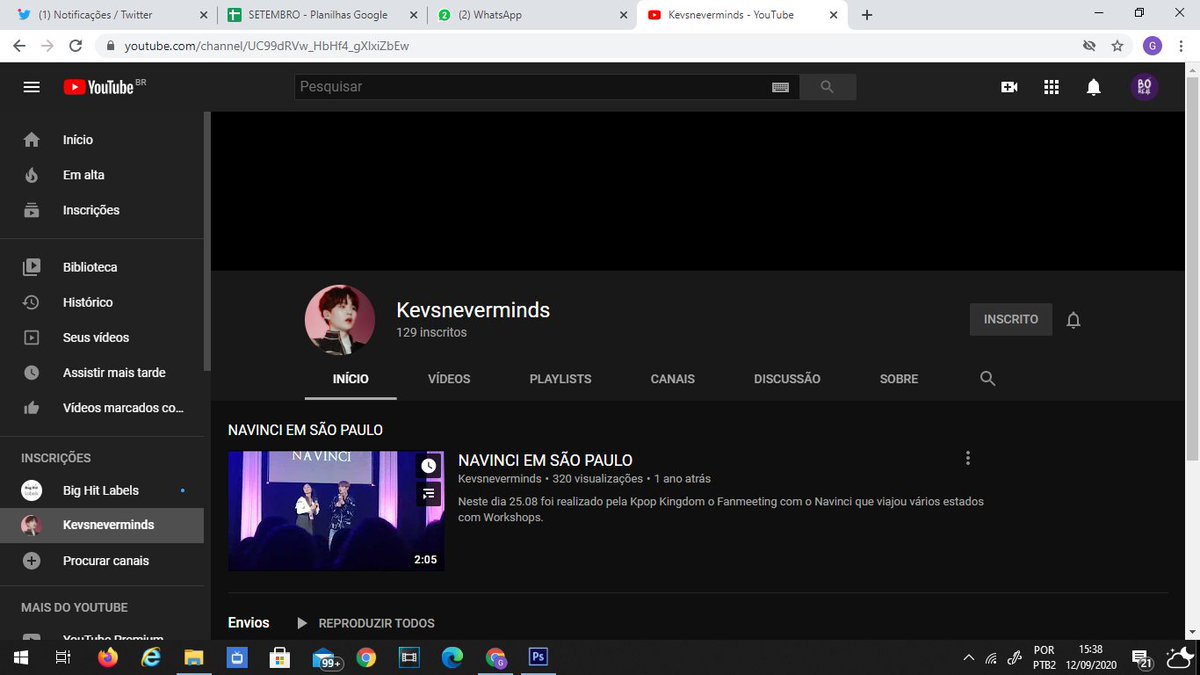The height and width of the screenshot is (675, 1200).
Task: Click REPRODUZIR TODOS button
Action: tap(366, 623)
